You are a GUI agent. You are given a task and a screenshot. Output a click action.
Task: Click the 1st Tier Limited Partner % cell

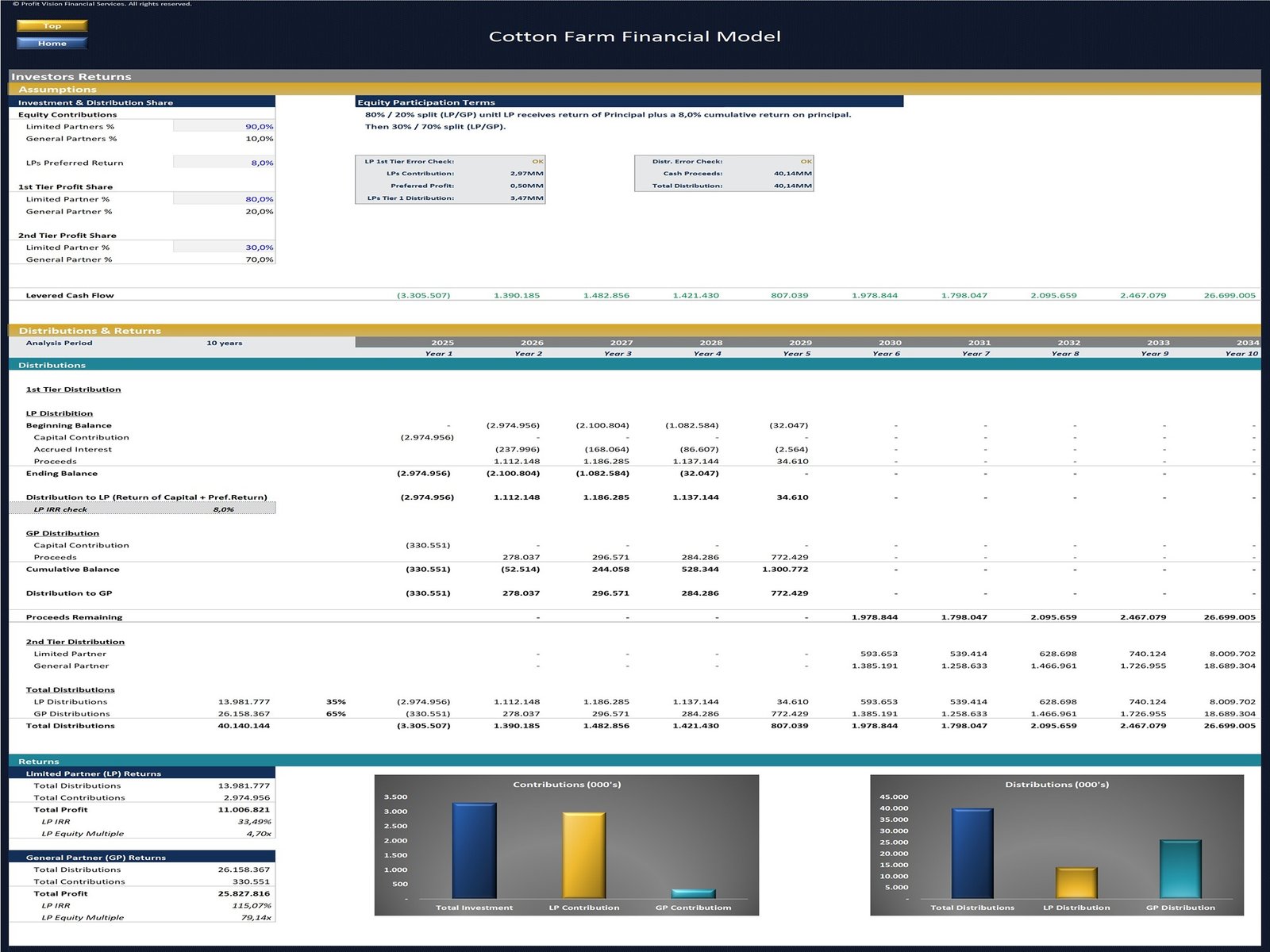pyautogui.click(x=224, y=199)
